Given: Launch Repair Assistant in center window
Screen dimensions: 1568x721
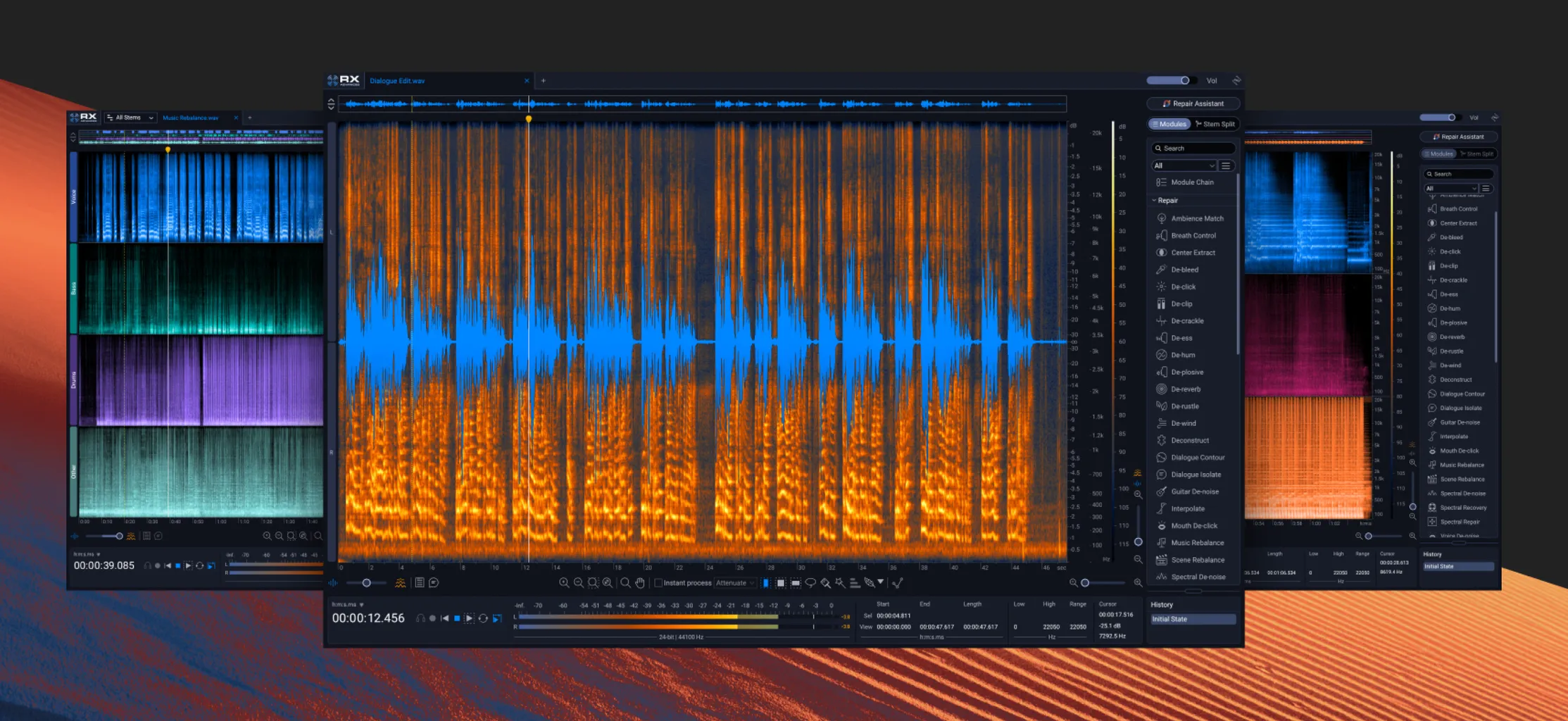Looking at the screenshot, I should pyautogui.click(x=1193, y=104).
